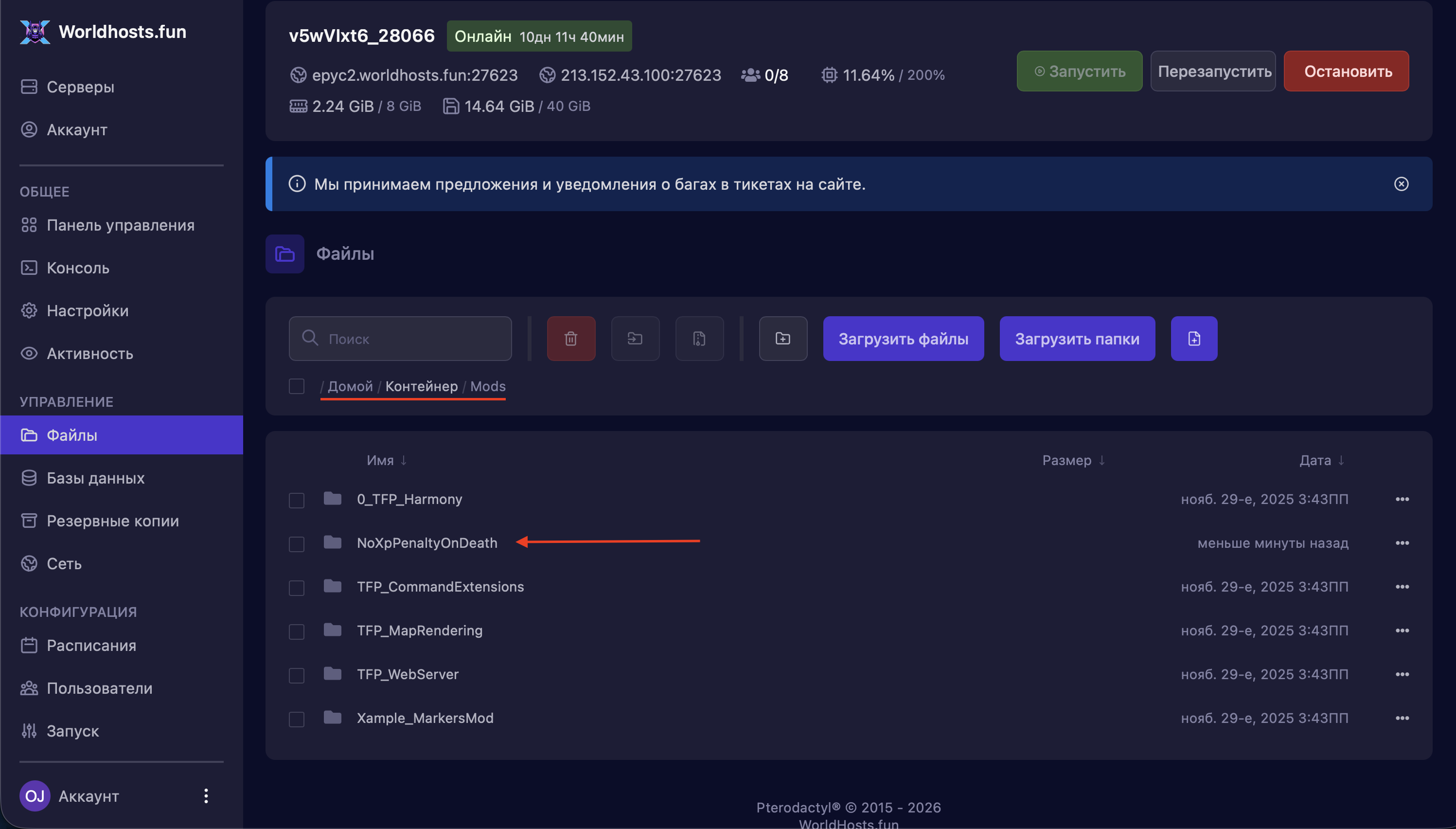Open Консоль in the sidebar

(78, 268)
